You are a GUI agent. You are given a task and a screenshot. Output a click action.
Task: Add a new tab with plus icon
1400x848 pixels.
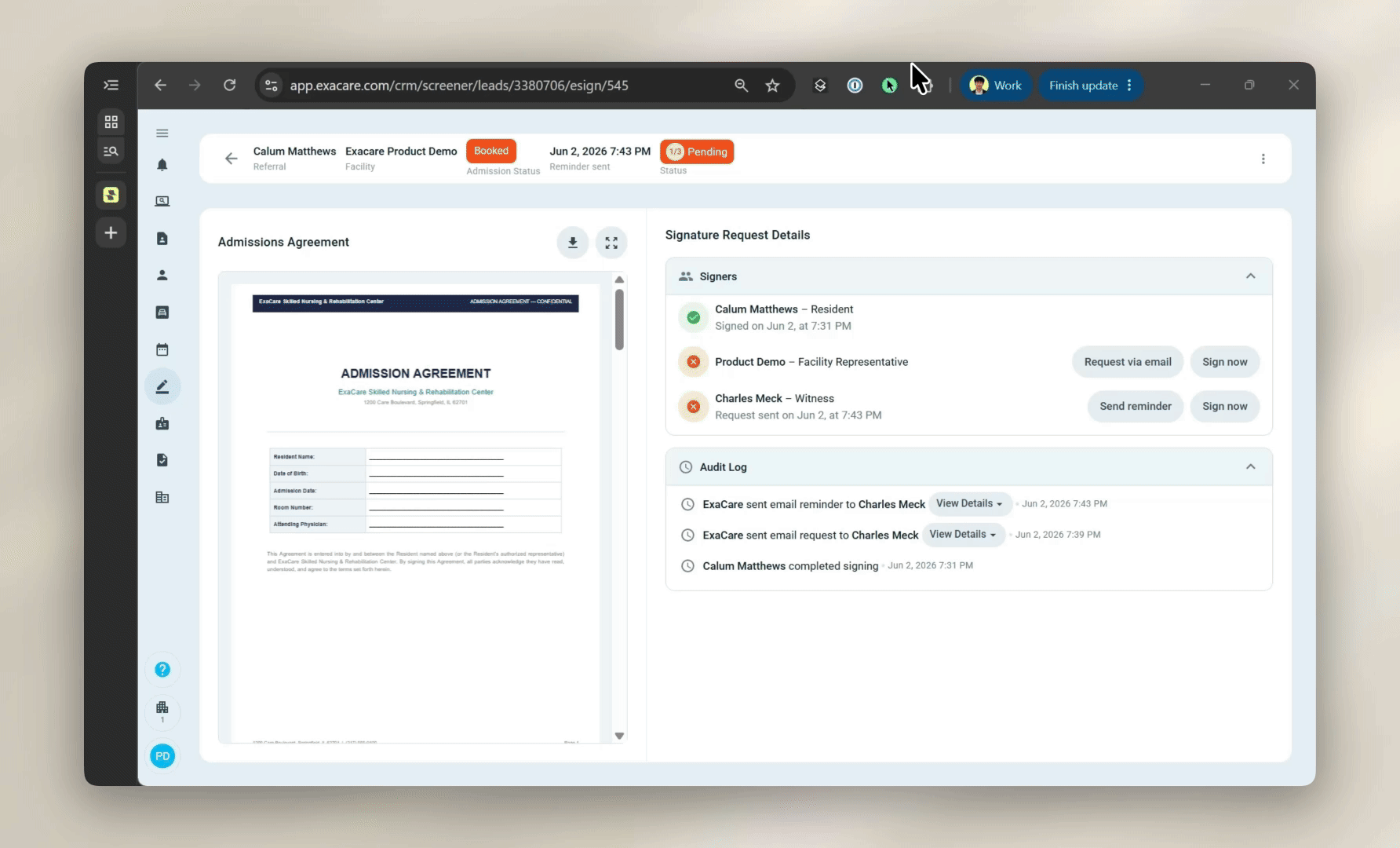coord(111,232)
